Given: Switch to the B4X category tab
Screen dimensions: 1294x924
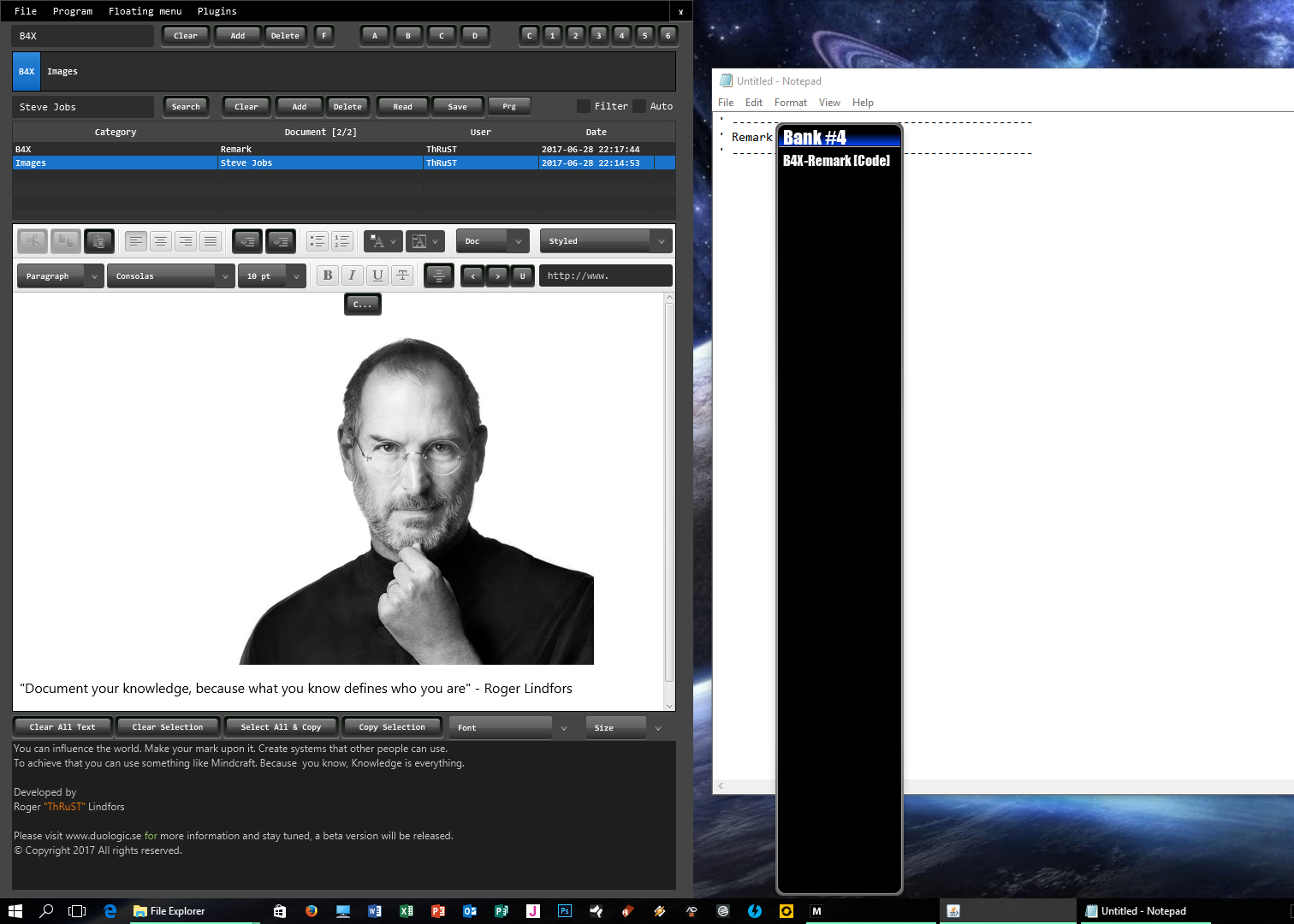Looking at the screenshot, I should coord(27,72).
